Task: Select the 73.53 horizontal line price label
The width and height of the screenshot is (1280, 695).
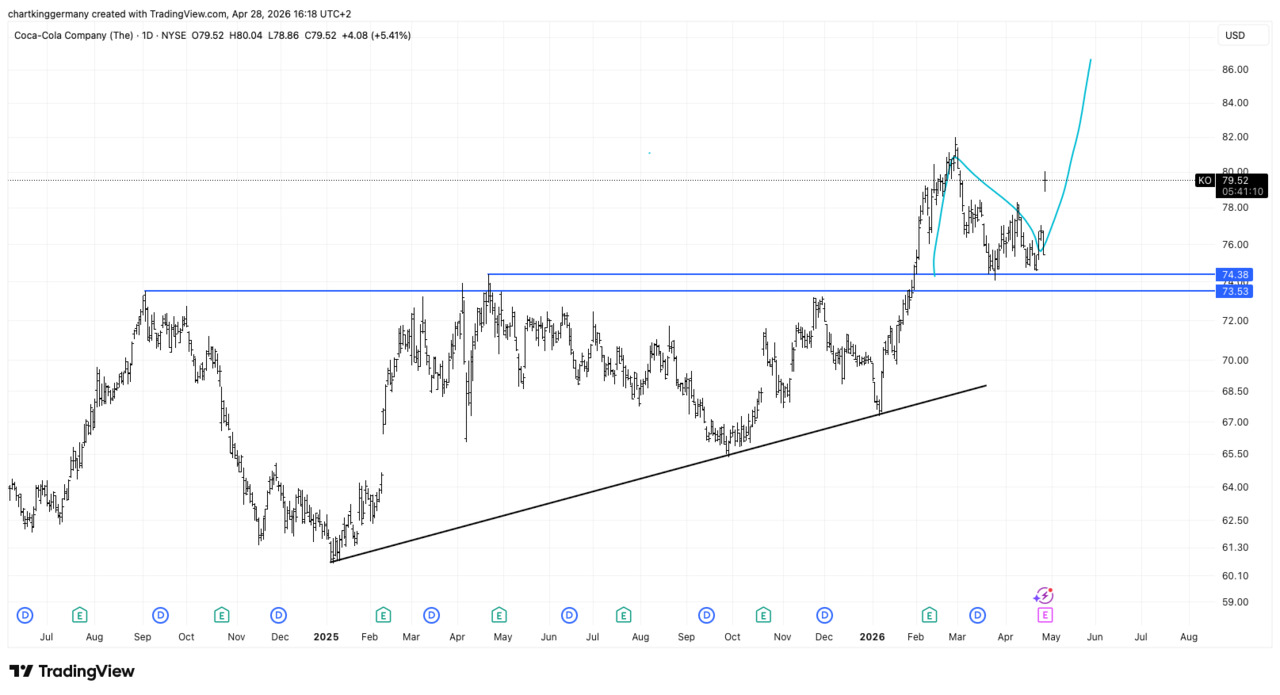Action: 1234,290
